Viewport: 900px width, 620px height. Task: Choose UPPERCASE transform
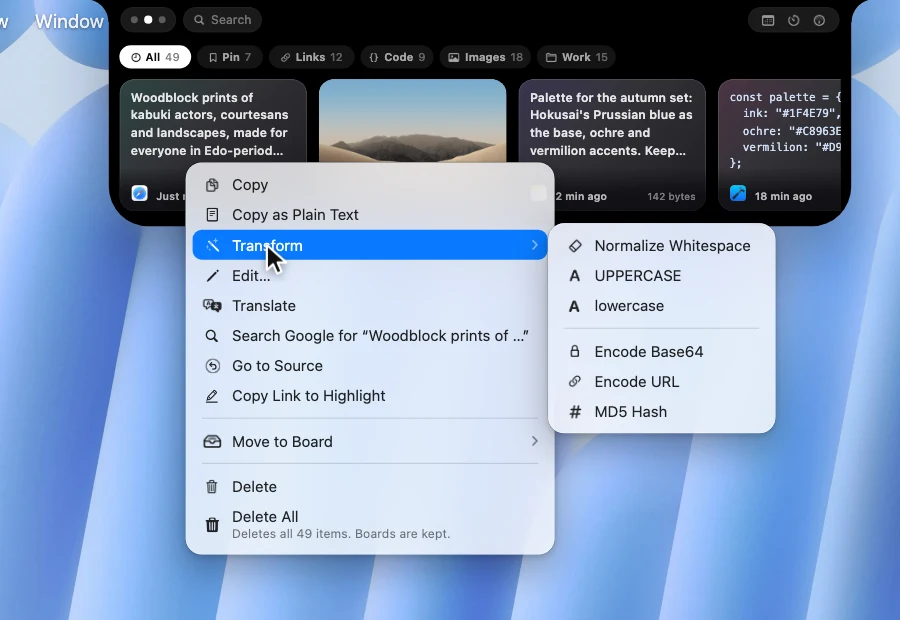[661, 276]
